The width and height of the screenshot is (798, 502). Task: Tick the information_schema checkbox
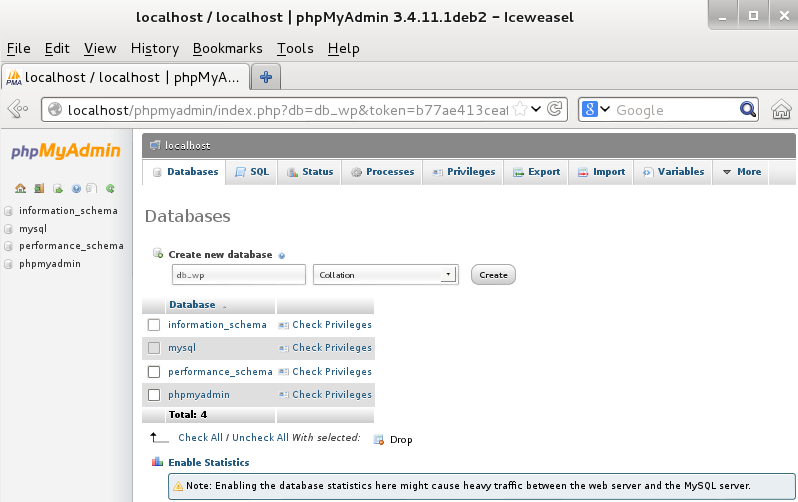[x=154, y=325]
